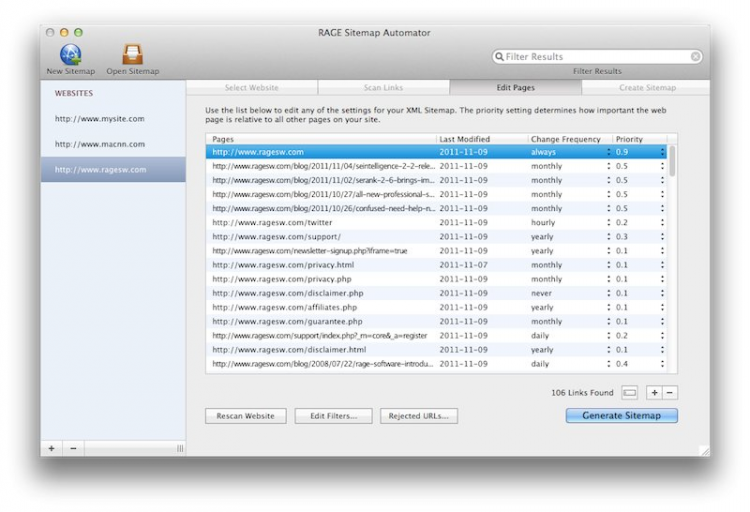750x512 pixels.
Task: Add a page with the plus button near Links Found
Action: click(x=654, y=393)
